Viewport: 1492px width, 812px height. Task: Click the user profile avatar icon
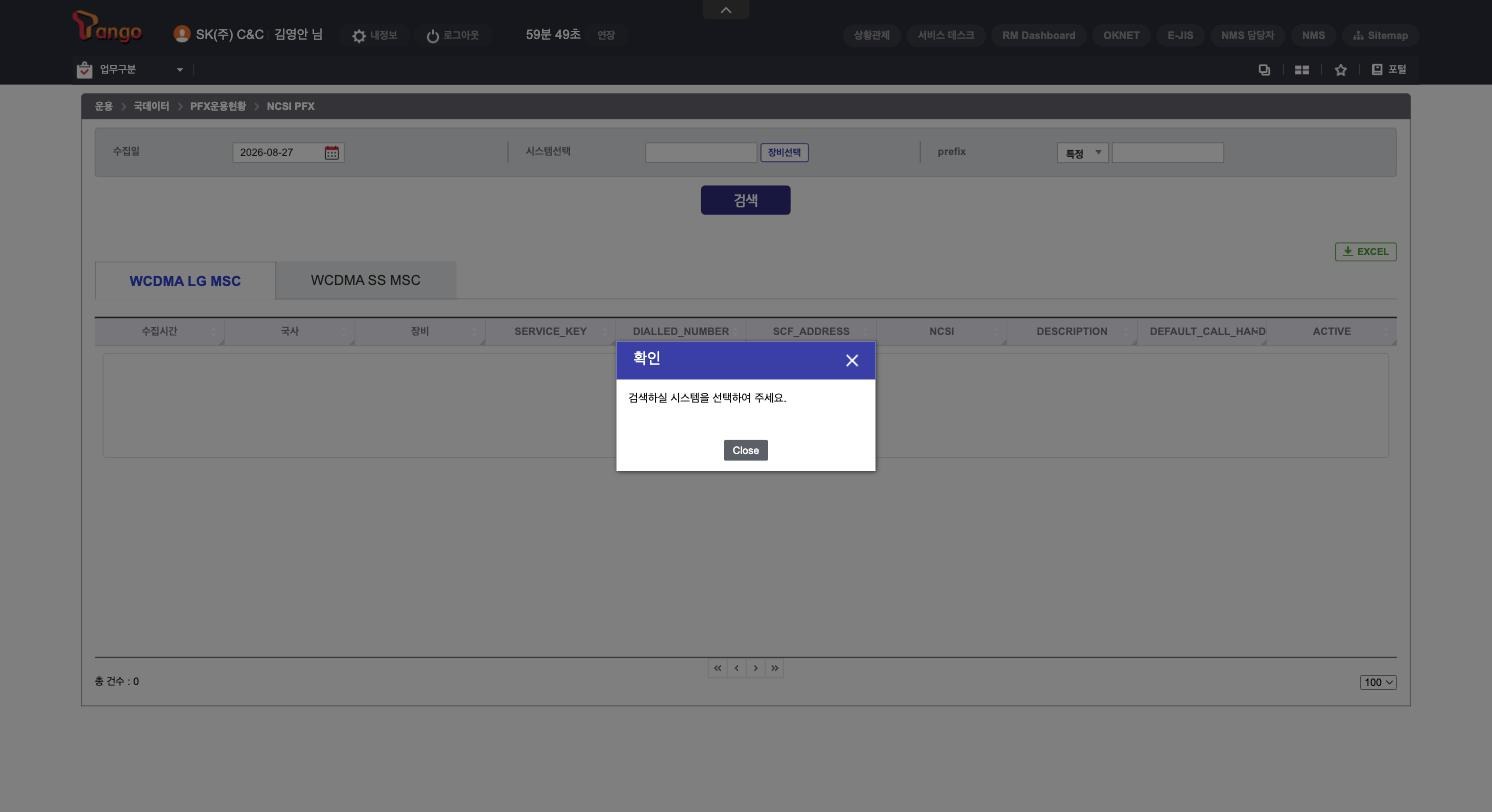(x=182, y=34)
